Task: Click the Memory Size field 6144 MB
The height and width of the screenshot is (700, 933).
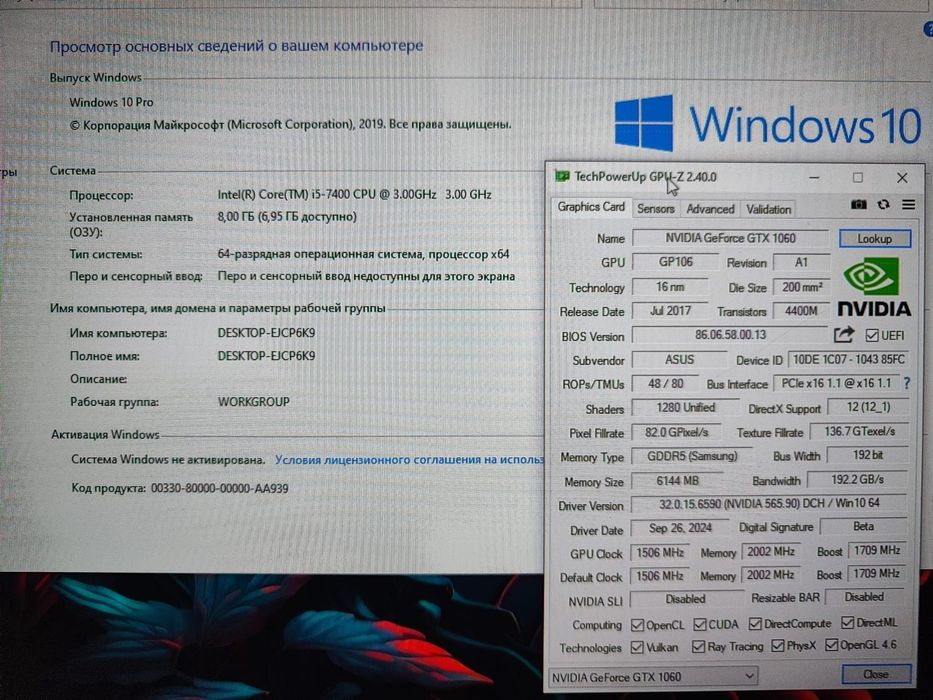Action: coord(677,480)
